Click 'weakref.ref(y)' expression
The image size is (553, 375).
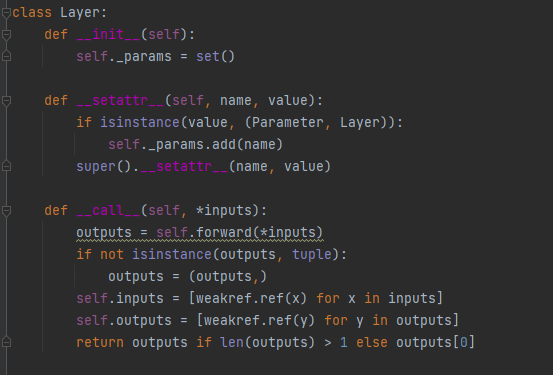(x=260, y=320)
